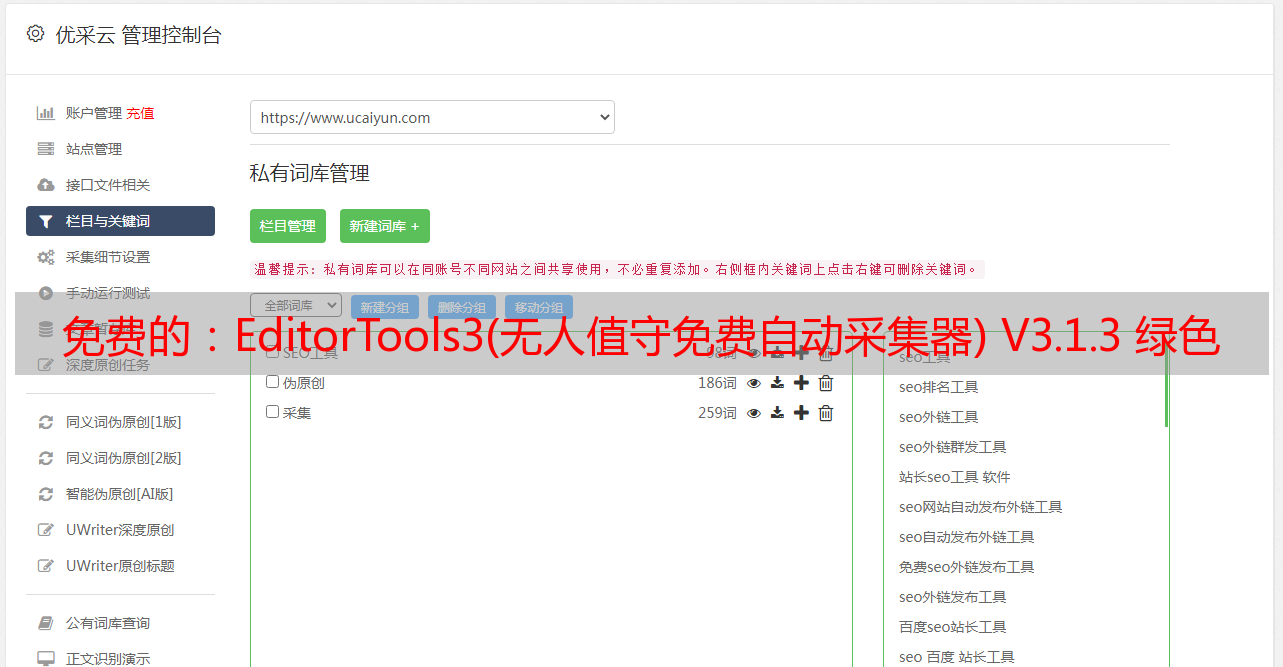Tick the 采集 checkbox
Image resolution: width=1283 pixels, height=667 pixels.
pos(272,412)
